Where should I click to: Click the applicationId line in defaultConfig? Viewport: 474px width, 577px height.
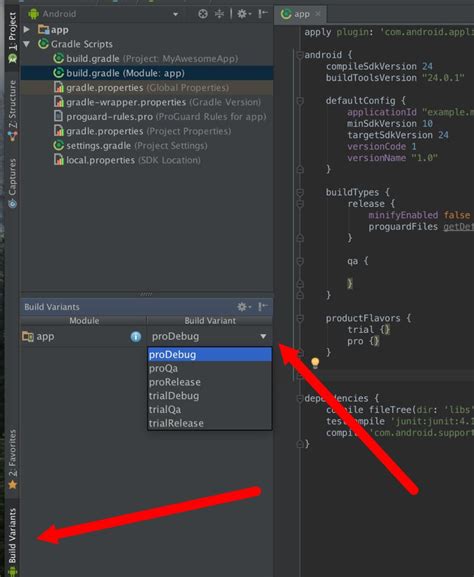click(410, 112)
